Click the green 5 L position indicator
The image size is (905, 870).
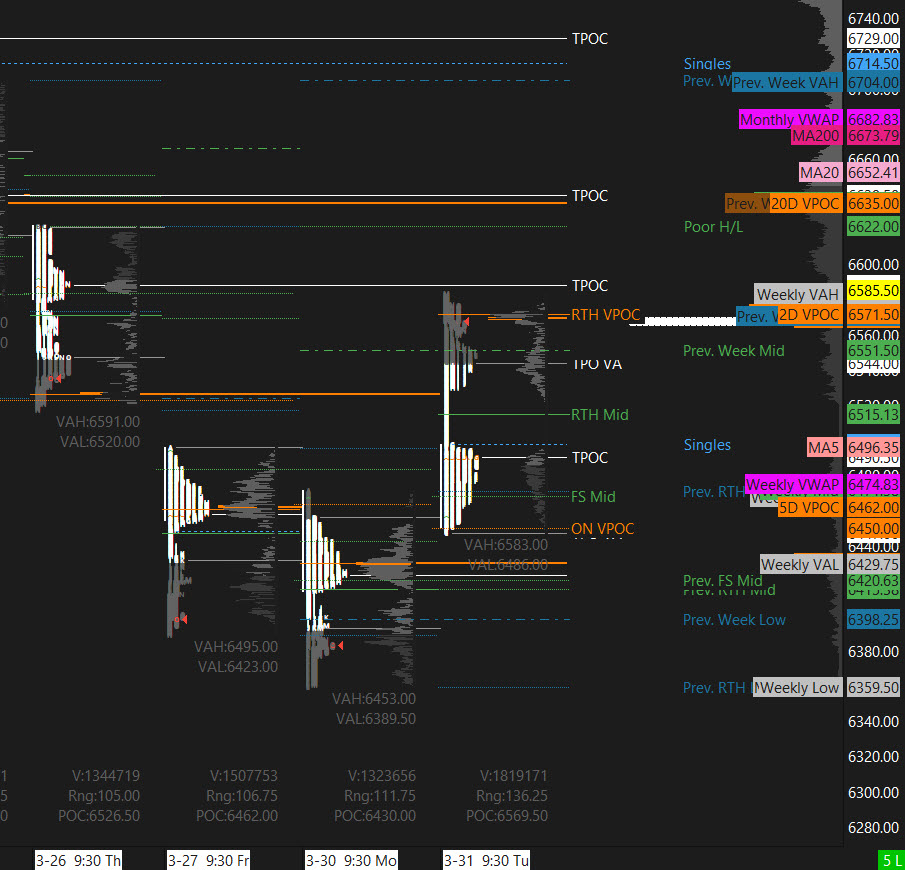pos(888,860)
